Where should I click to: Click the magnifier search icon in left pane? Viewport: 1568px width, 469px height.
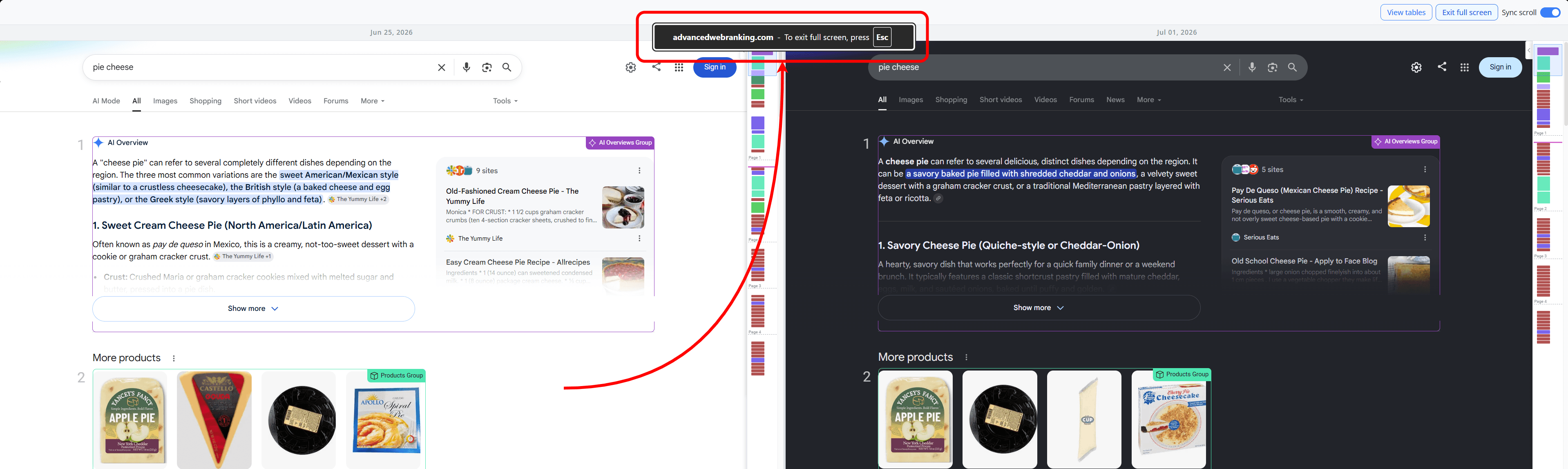coord(507,67)
